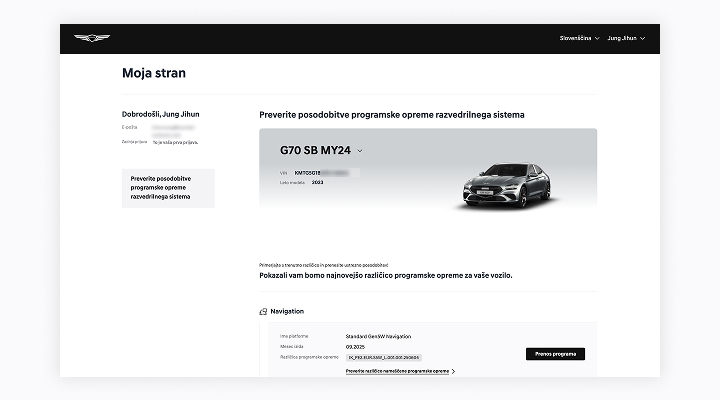Click the software version code badge
This screenshot has height=400, width=720.
pos(383,357)
